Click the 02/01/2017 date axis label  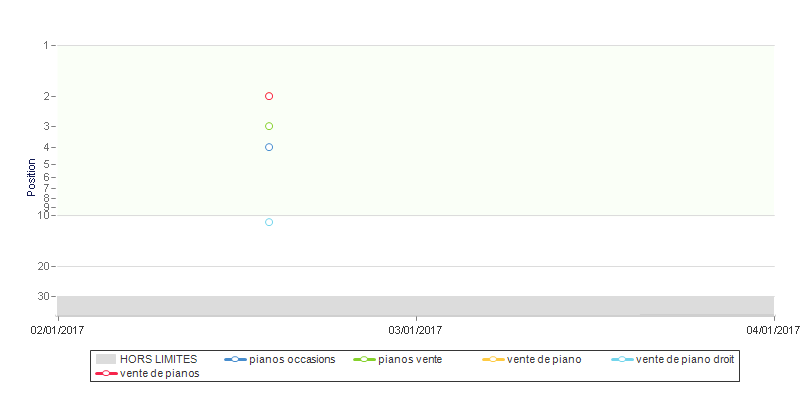pos(57,331)
